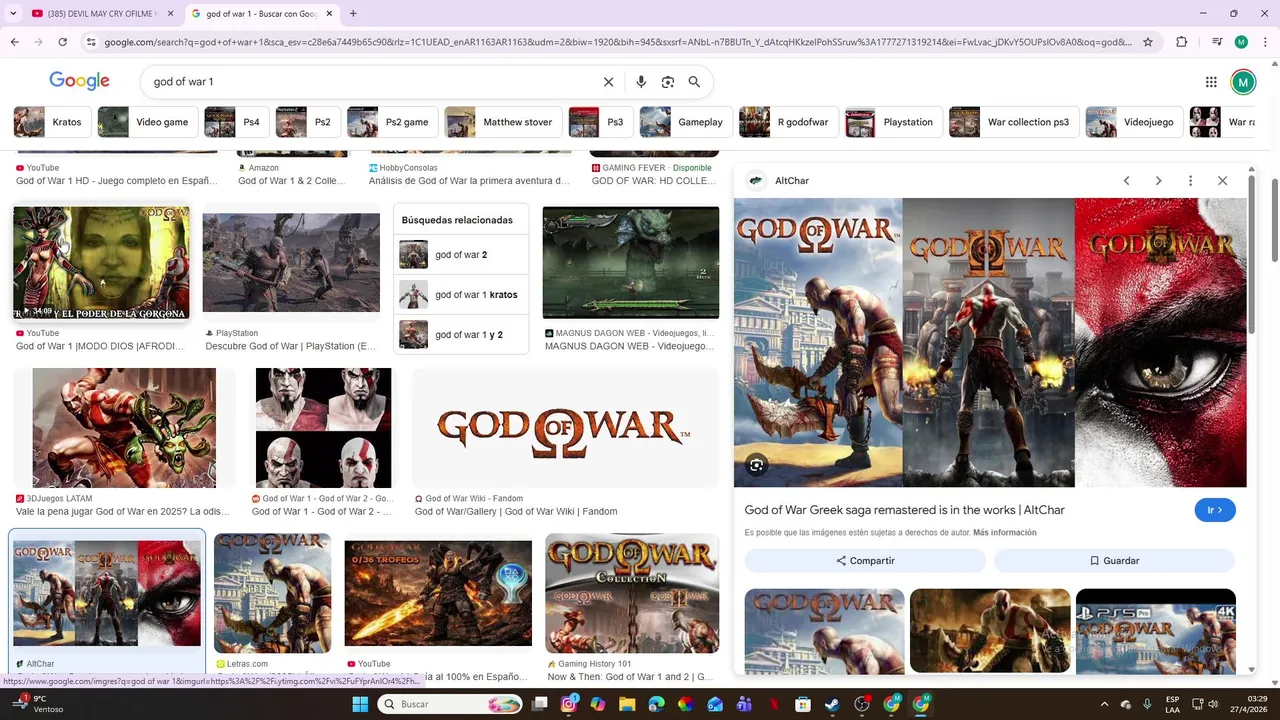
Task: Open the Chrome three-dot menu
Action: point(1263,42)
